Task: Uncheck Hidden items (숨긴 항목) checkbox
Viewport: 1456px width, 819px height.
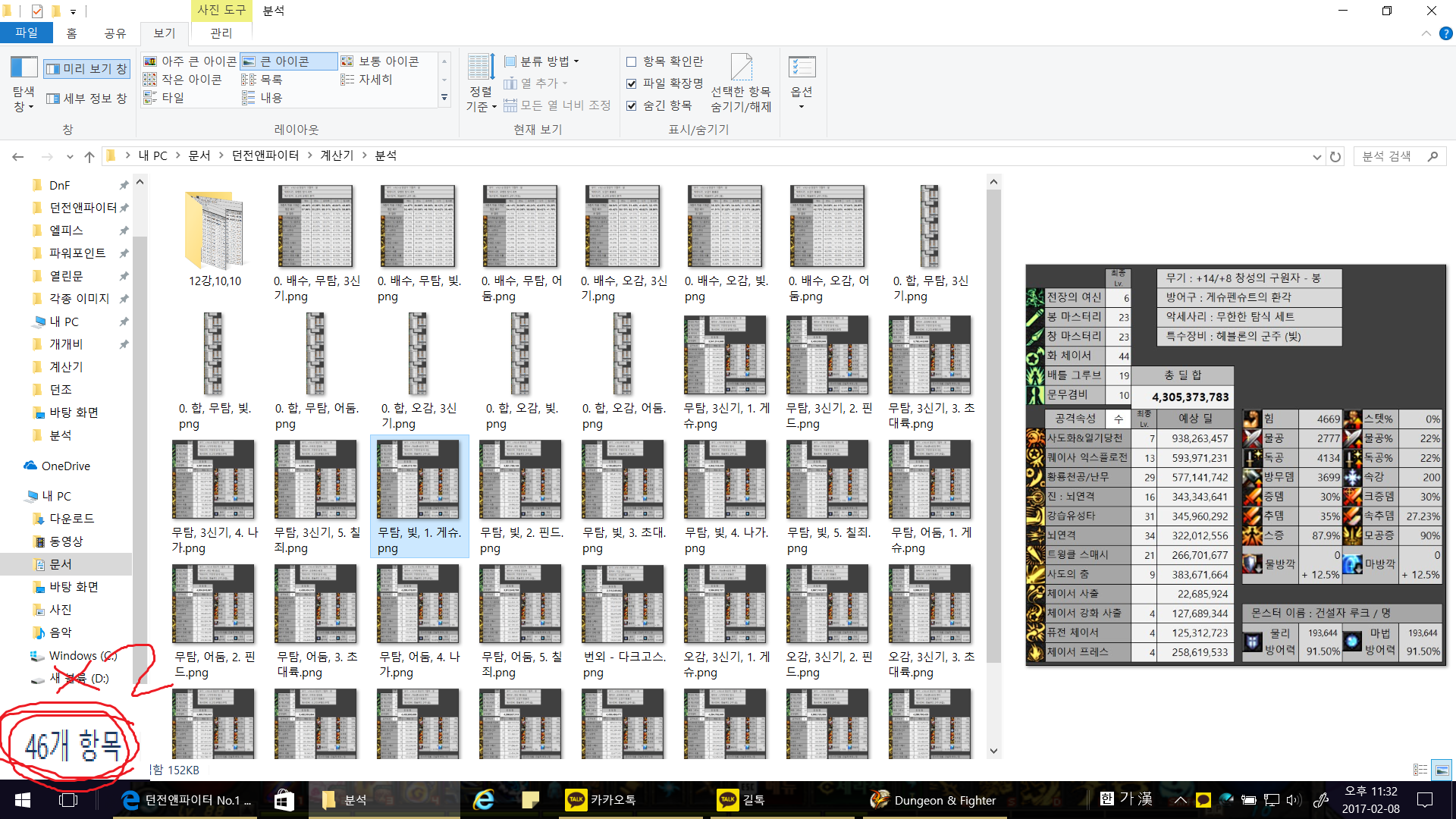Action: pyautogui.click(x=632, y=105)
